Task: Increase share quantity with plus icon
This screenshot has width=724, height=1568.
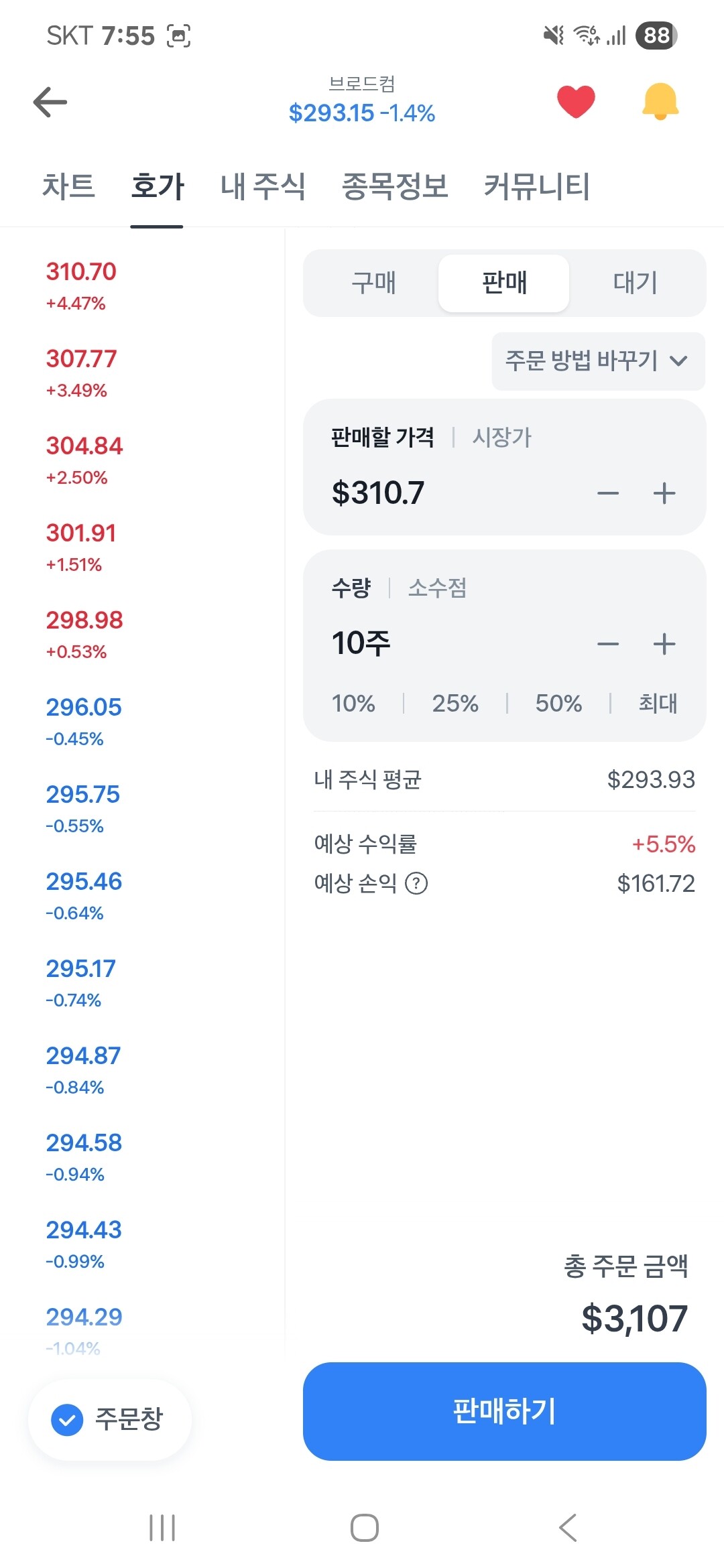Action: (664, 645)
